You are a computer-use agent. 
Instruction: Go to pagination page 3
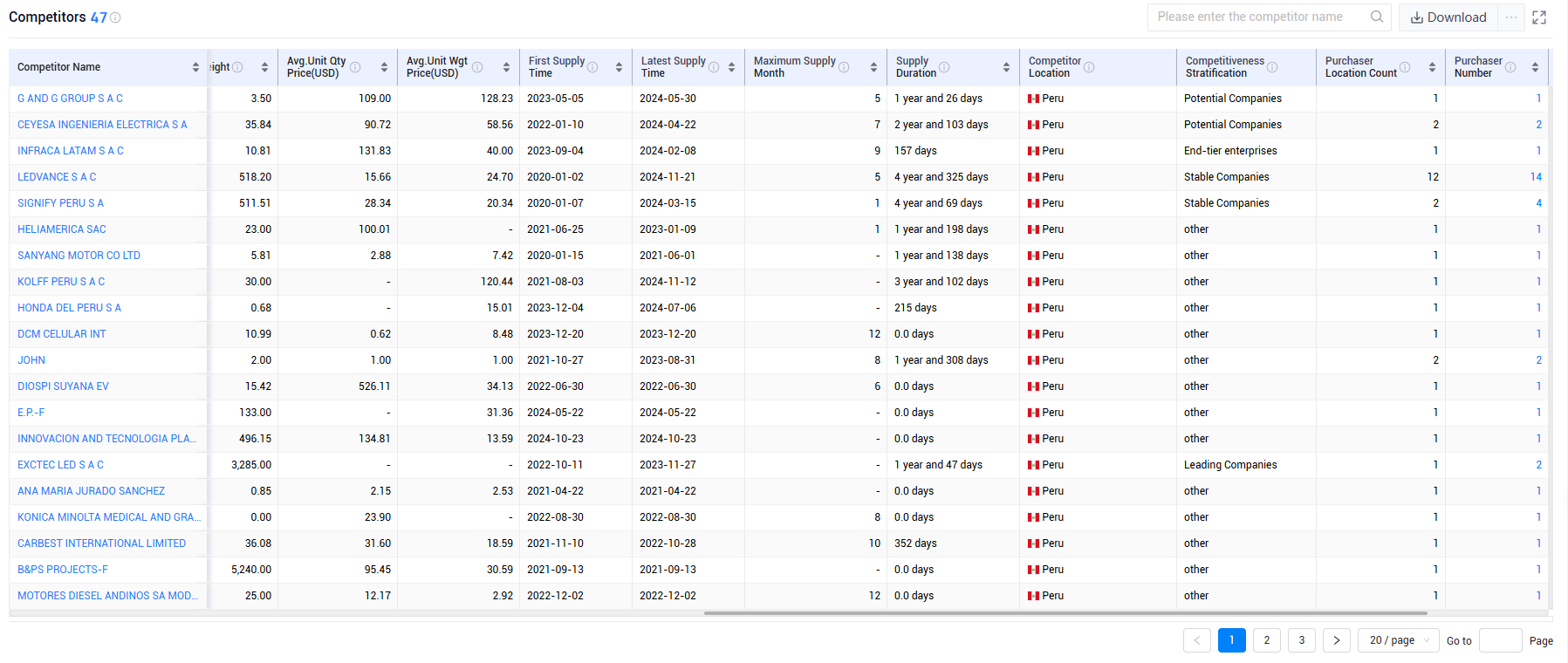point(1302,640)
